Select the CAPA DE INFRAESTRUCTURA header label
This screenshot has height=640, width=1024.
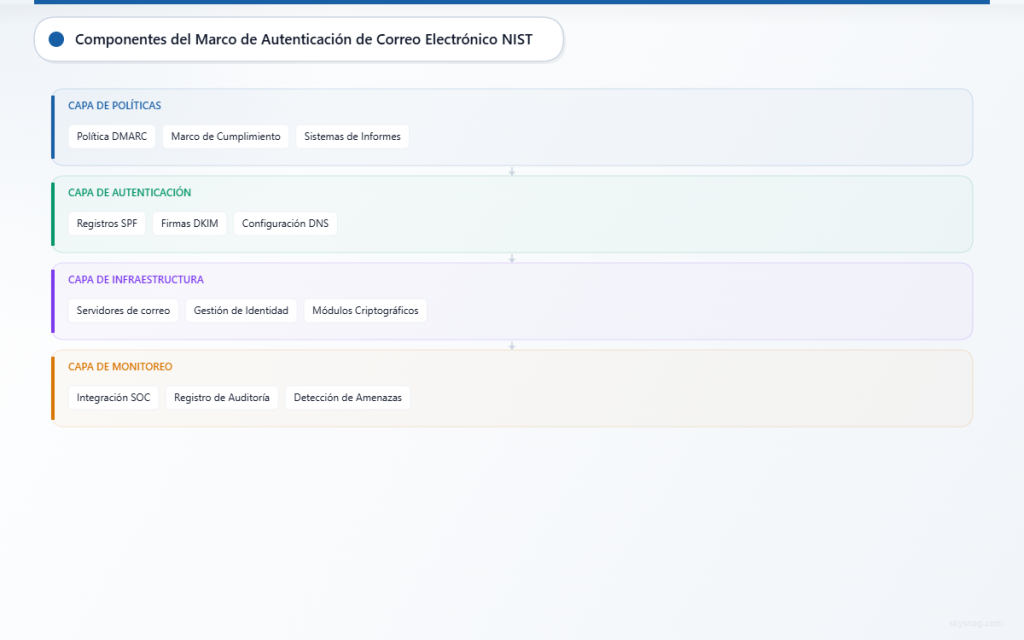[135, 279]
